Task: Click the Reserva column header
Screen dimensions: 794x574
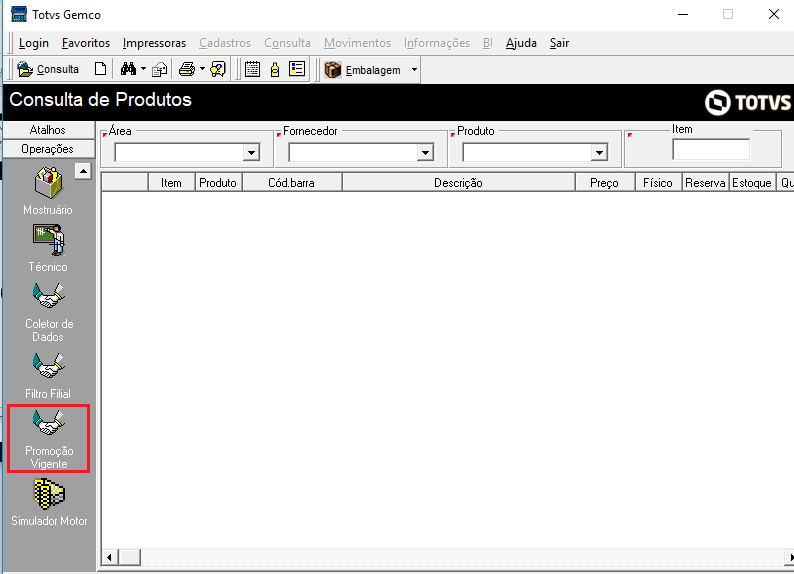Action: (705, 182)
